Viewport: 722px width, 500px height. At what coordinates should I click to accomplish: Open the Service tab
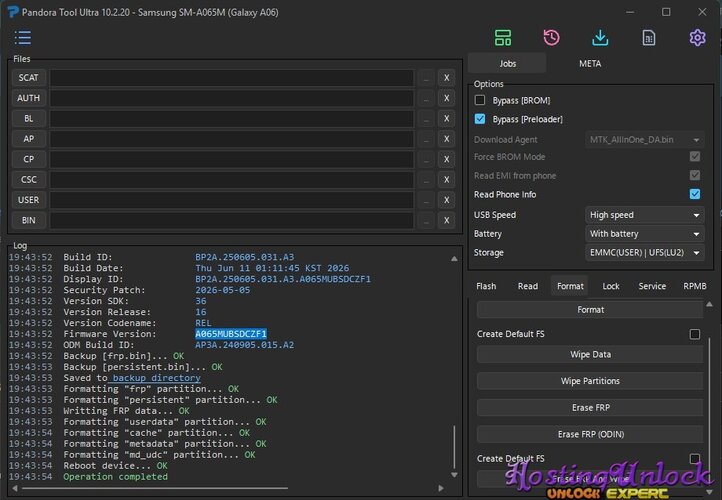coord(652,286)
